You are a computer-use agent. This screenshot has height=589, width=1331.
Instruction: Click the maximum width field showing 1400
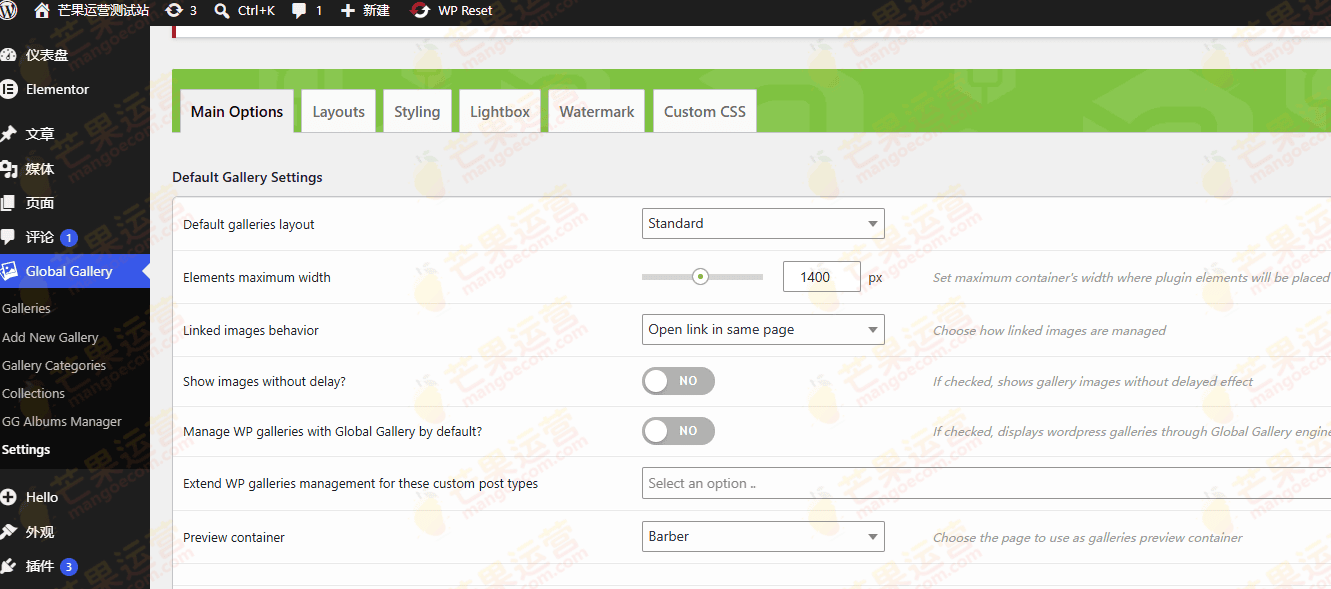[x=822, y=276]
